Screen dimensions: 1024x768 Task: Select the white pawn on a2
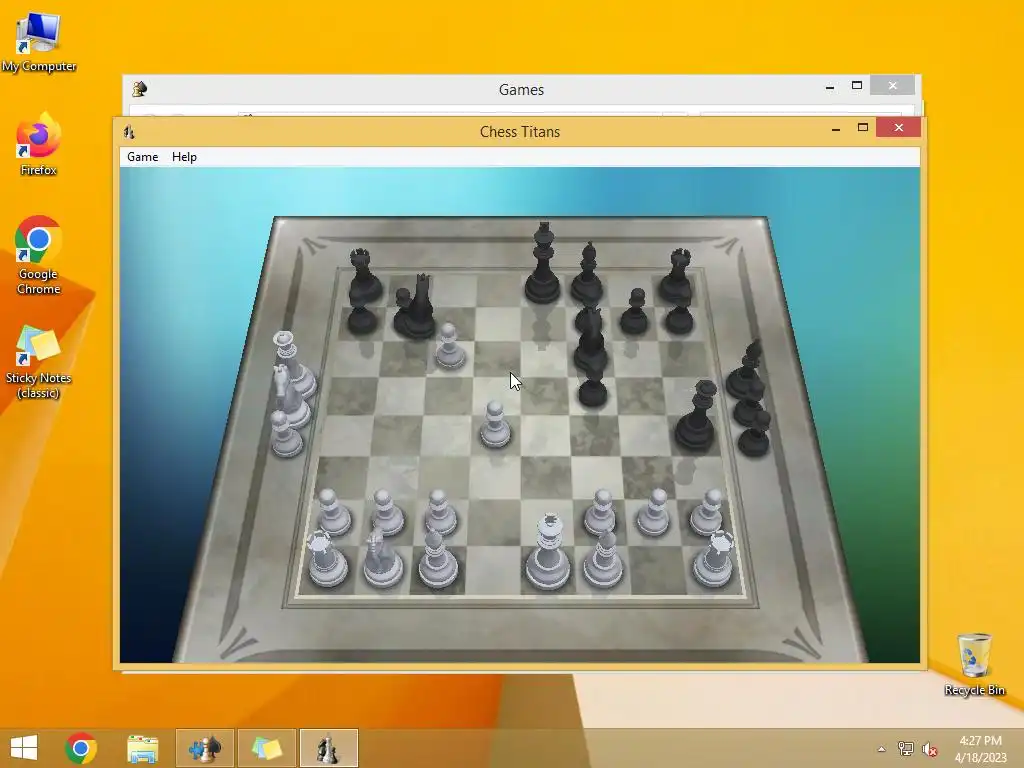(x=333, y=514)
